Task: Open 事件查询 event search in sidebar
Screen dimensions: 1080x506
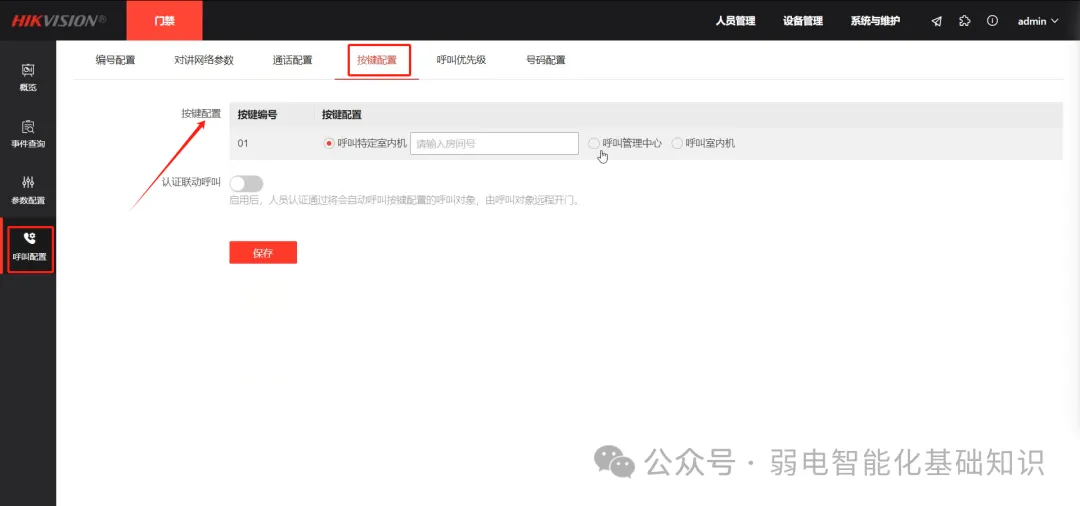Action: (28, 134)
